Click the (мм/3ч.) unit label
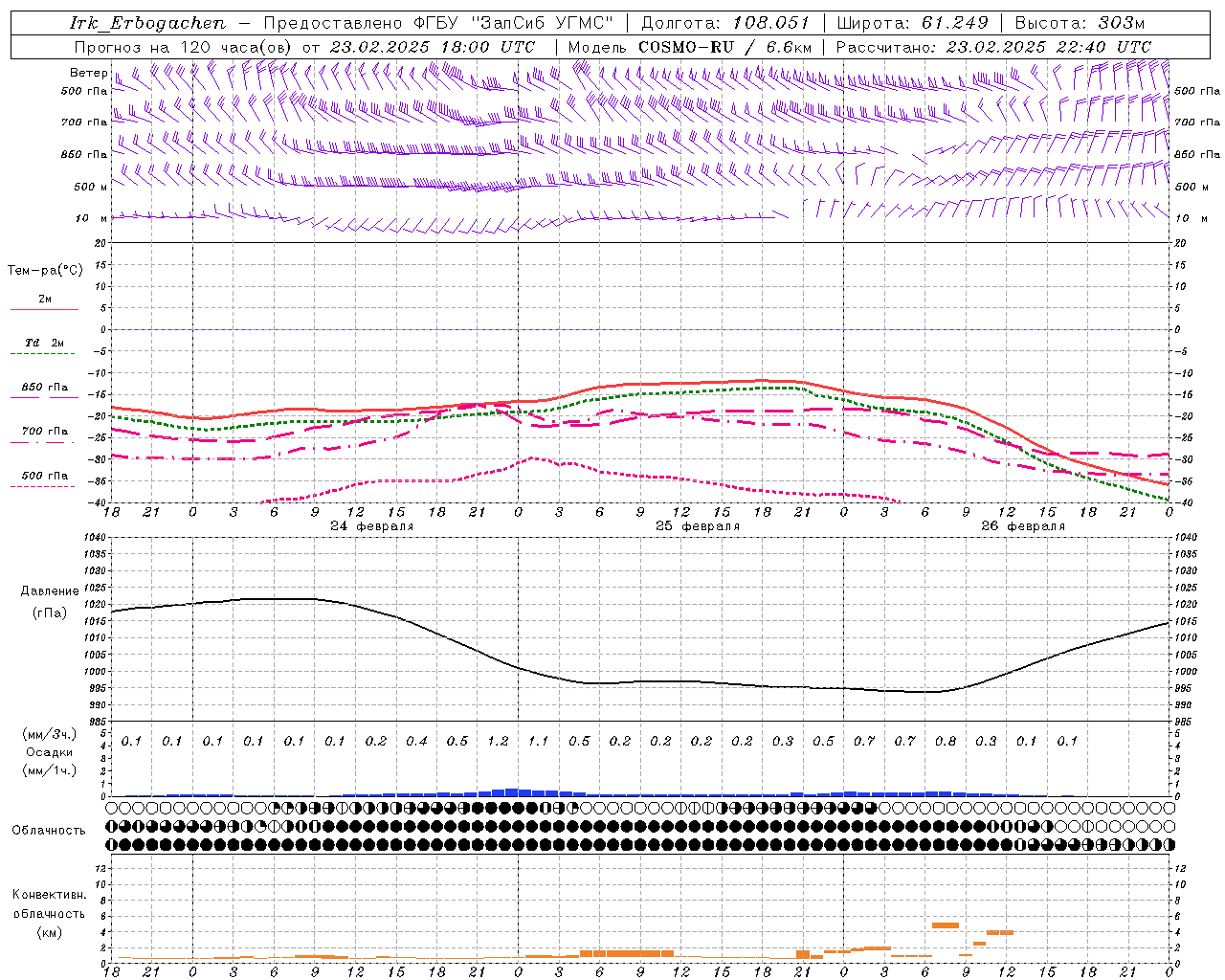 coord(49,734)
